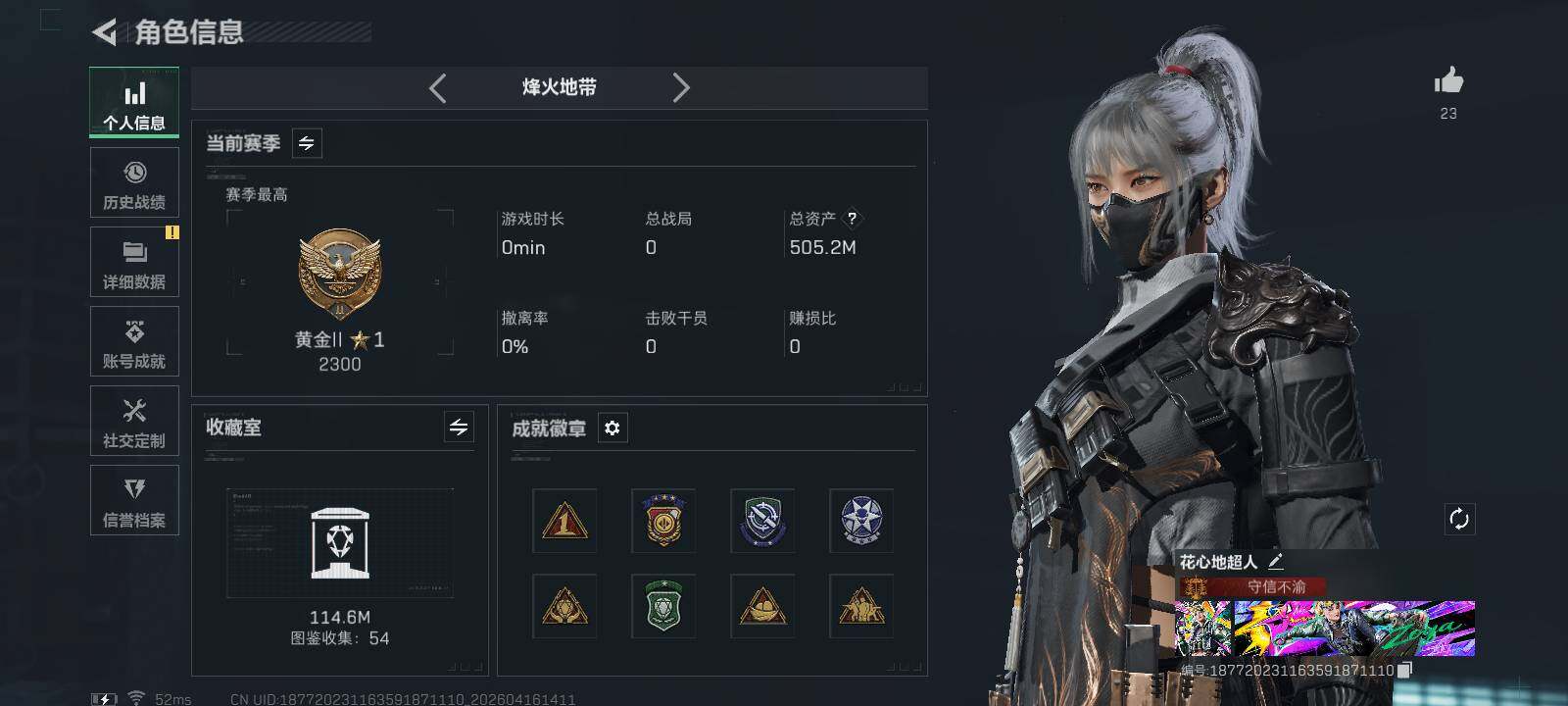
Task: Open 信誉档案 in the sidebar
Action: point(134,500)
